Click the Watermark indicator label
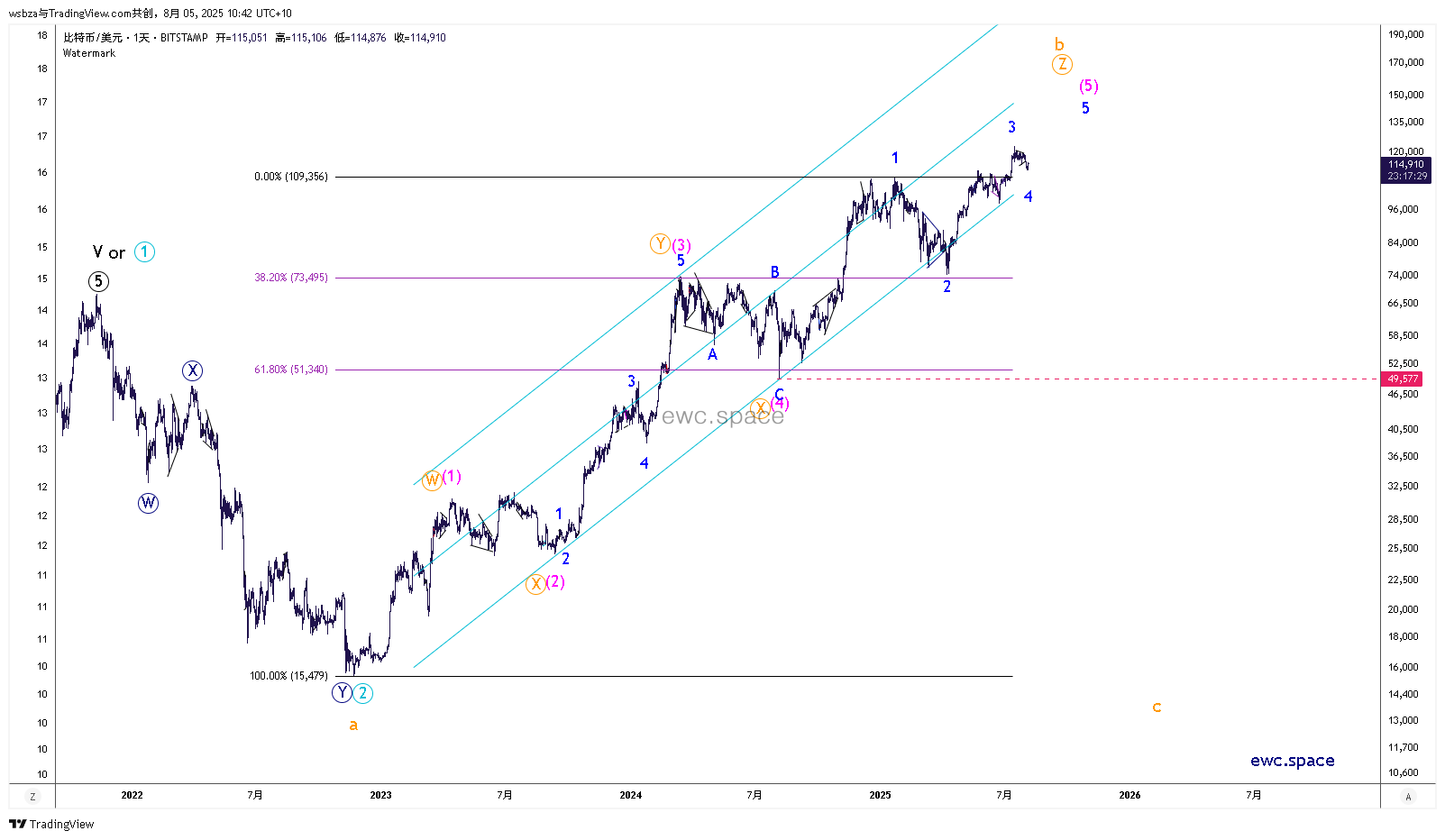The width and height of the screenshot is (1445, 840). pyautogui.click(x=89, y=53)
